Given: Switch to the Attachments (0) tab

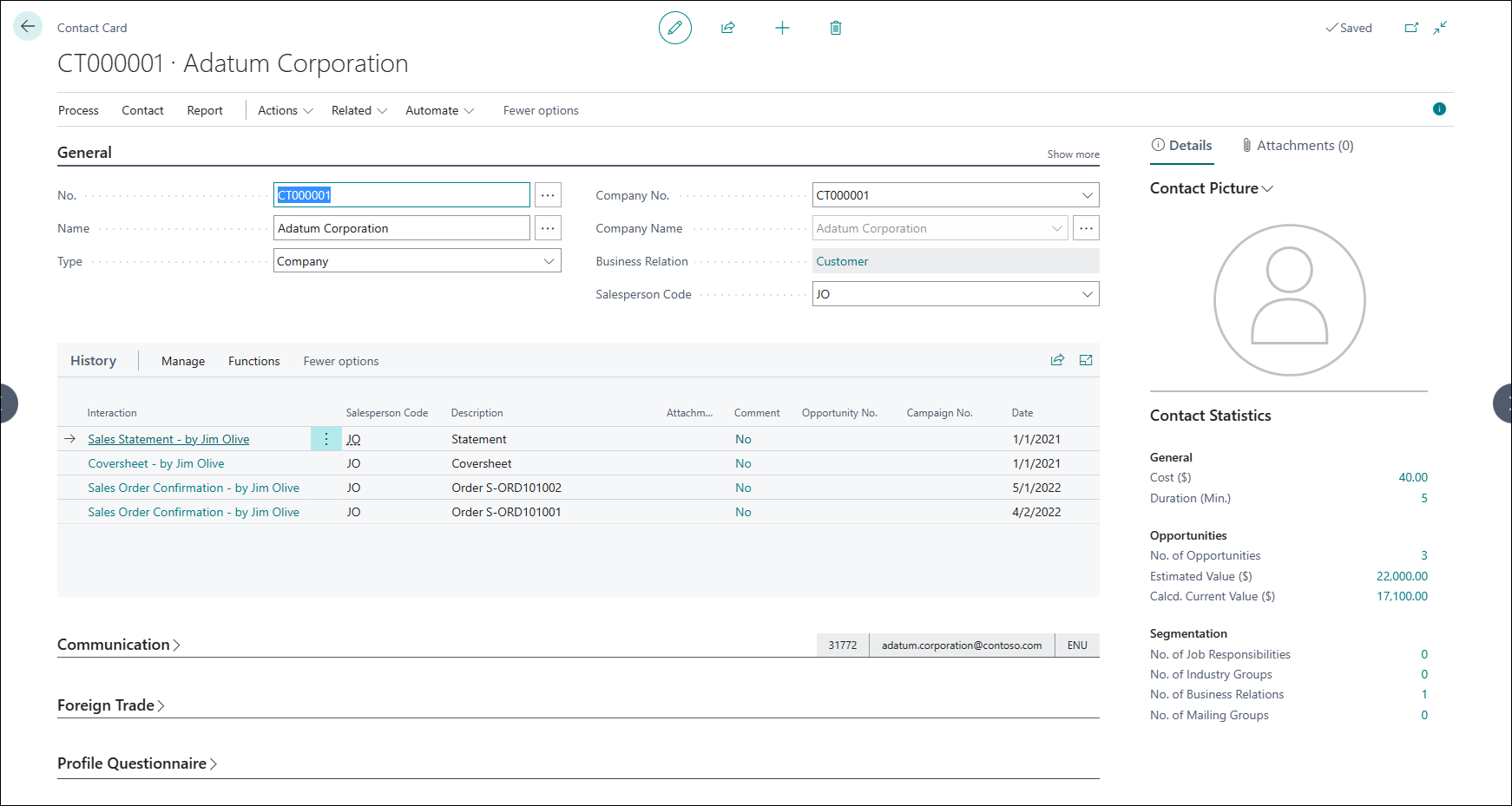Looking at the screenshot, I should (1298, 146).
